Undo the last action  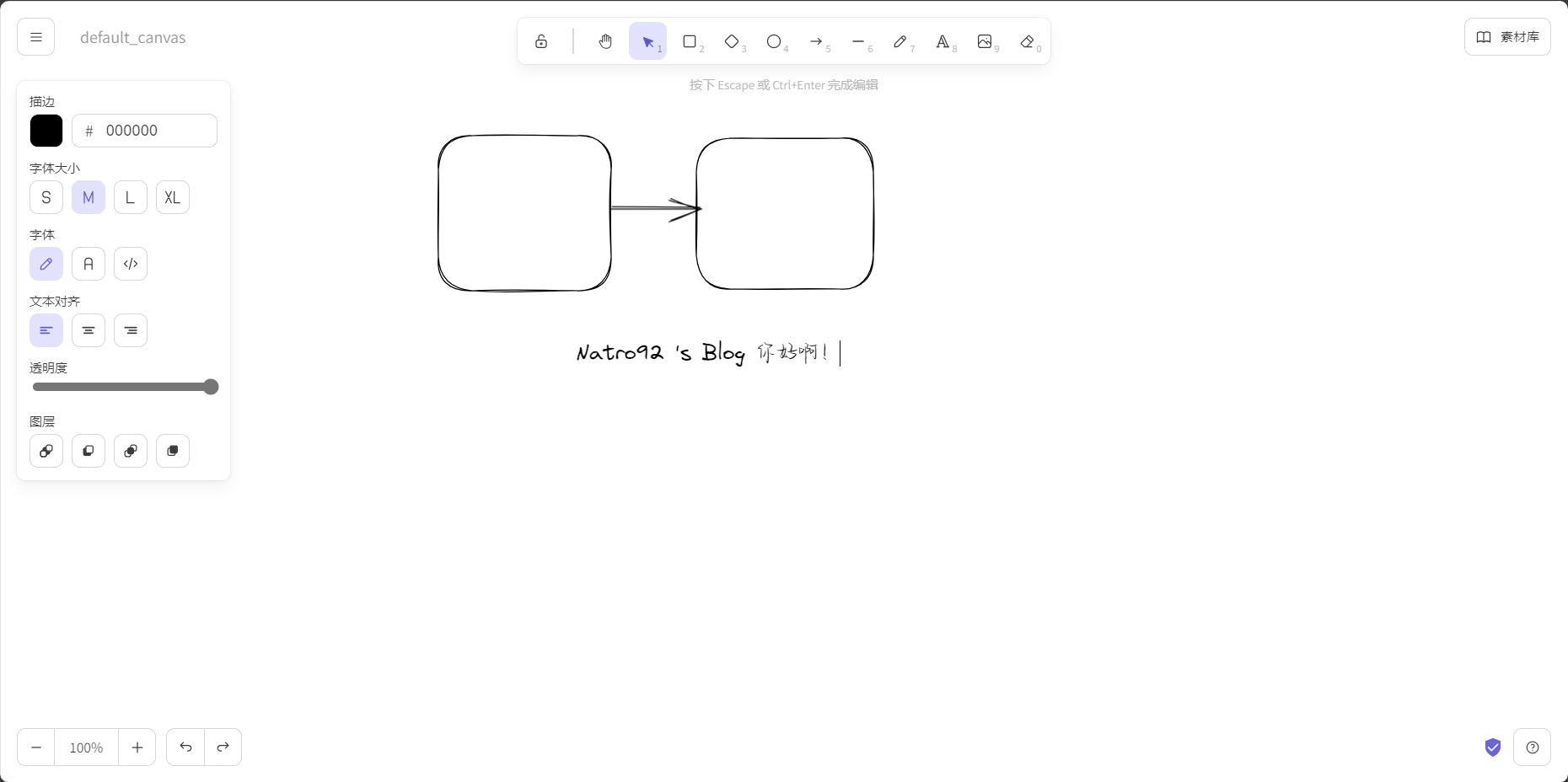point(185,747)
